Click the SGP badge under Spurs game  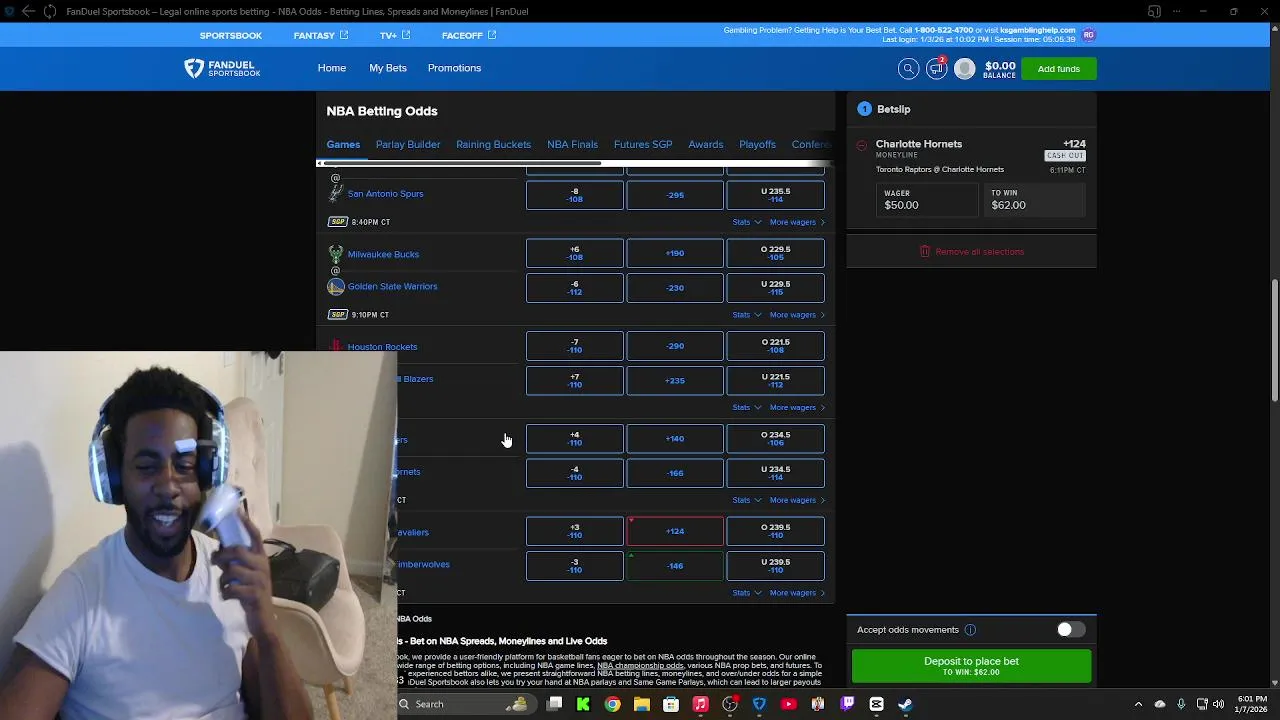coord(338,222)
